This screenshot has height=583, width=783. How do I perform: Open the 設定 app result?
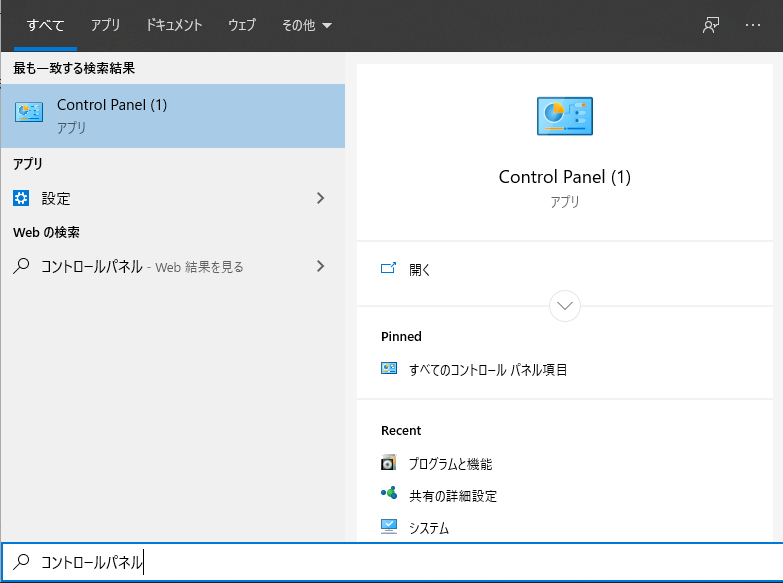173,198
